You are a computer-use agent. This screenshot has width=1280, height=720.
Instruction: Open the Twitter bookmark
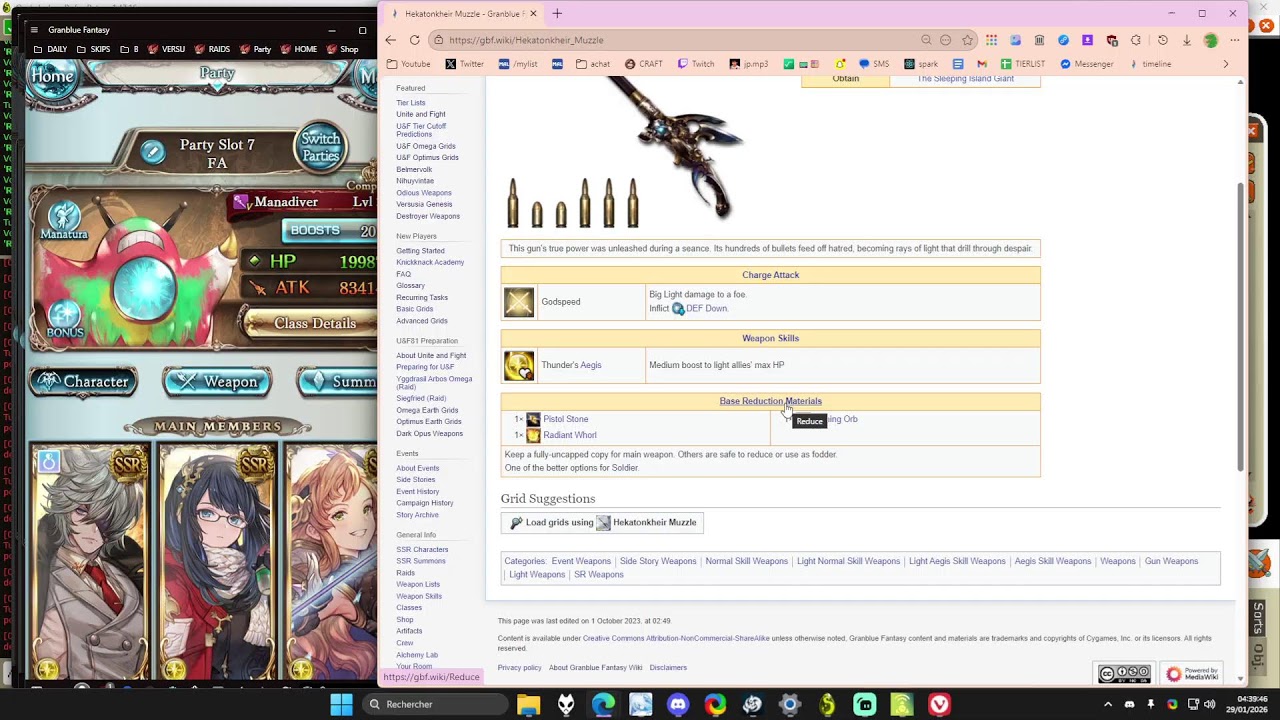tap(464, 64)
